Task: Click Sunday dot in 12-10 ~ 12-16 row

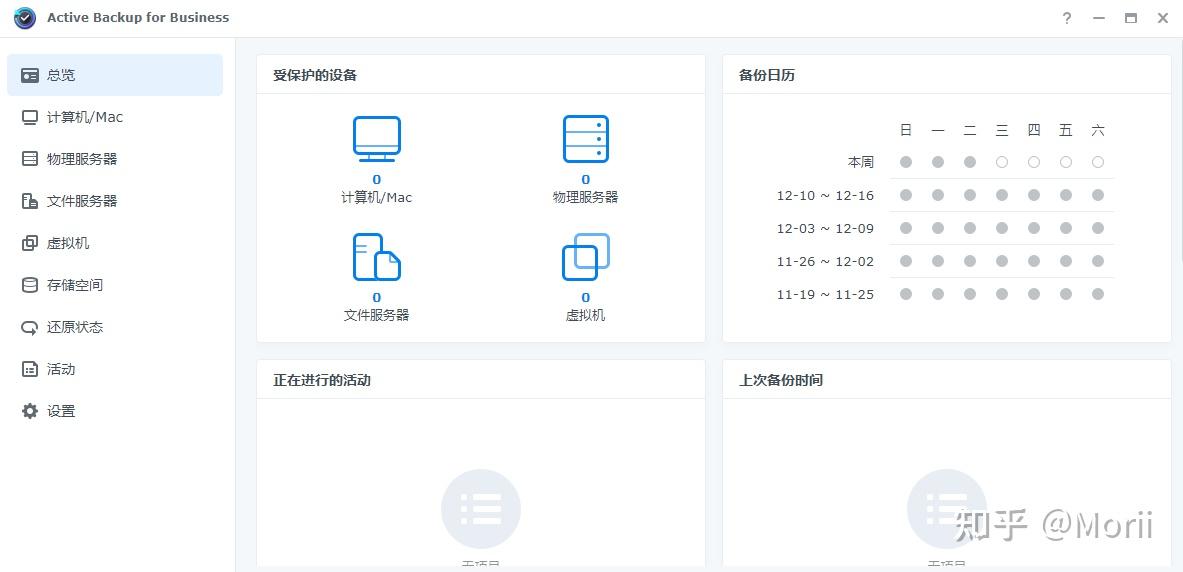Action: [906, 195]
